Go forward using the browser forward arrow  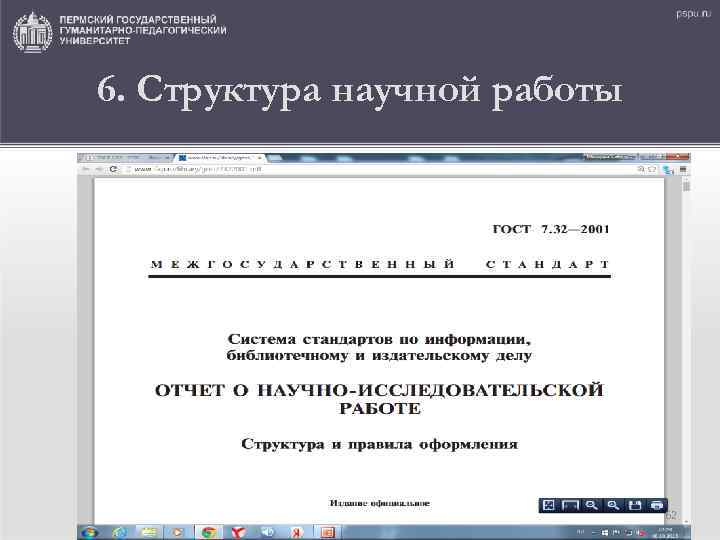pyautogui.click(x=99, y=169)
